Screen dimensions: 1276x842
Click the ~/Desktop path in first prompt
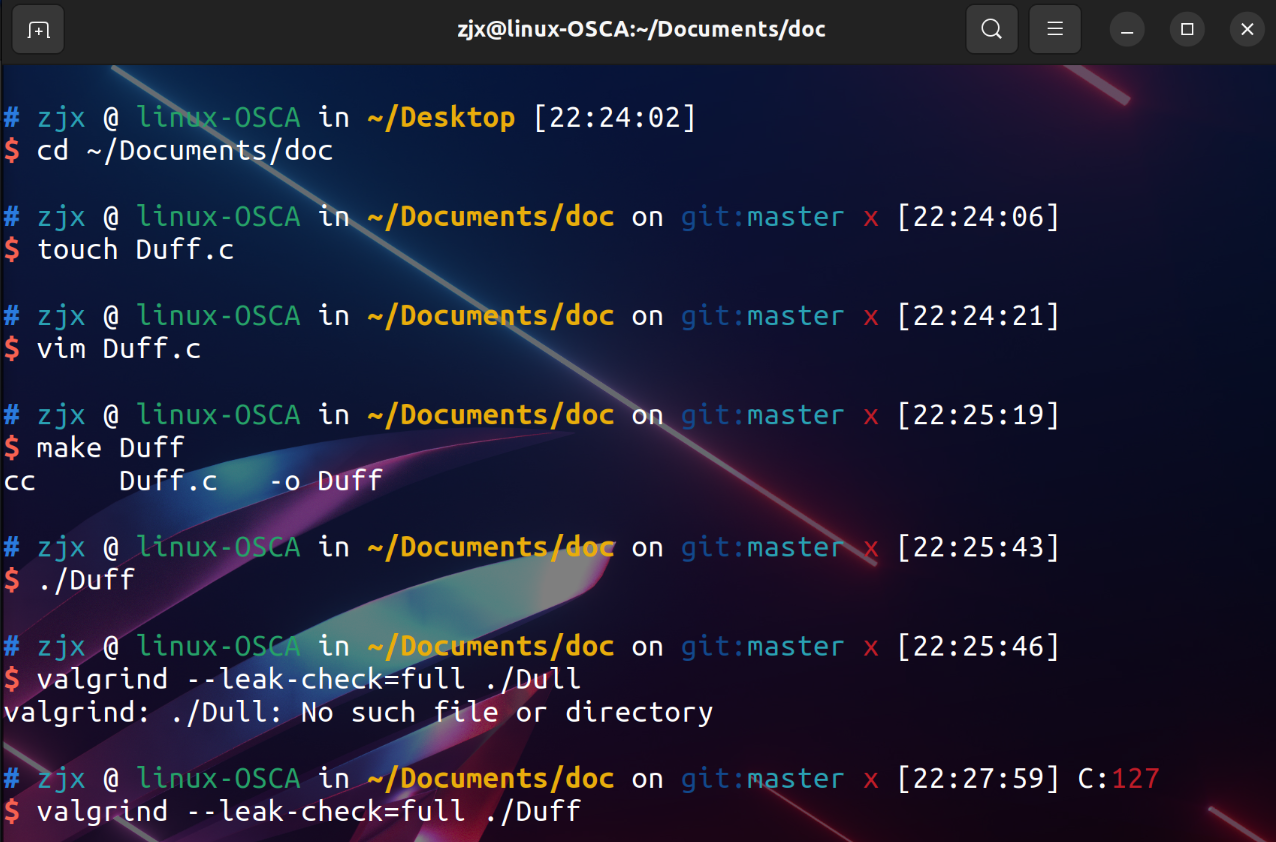coord(441,118)
